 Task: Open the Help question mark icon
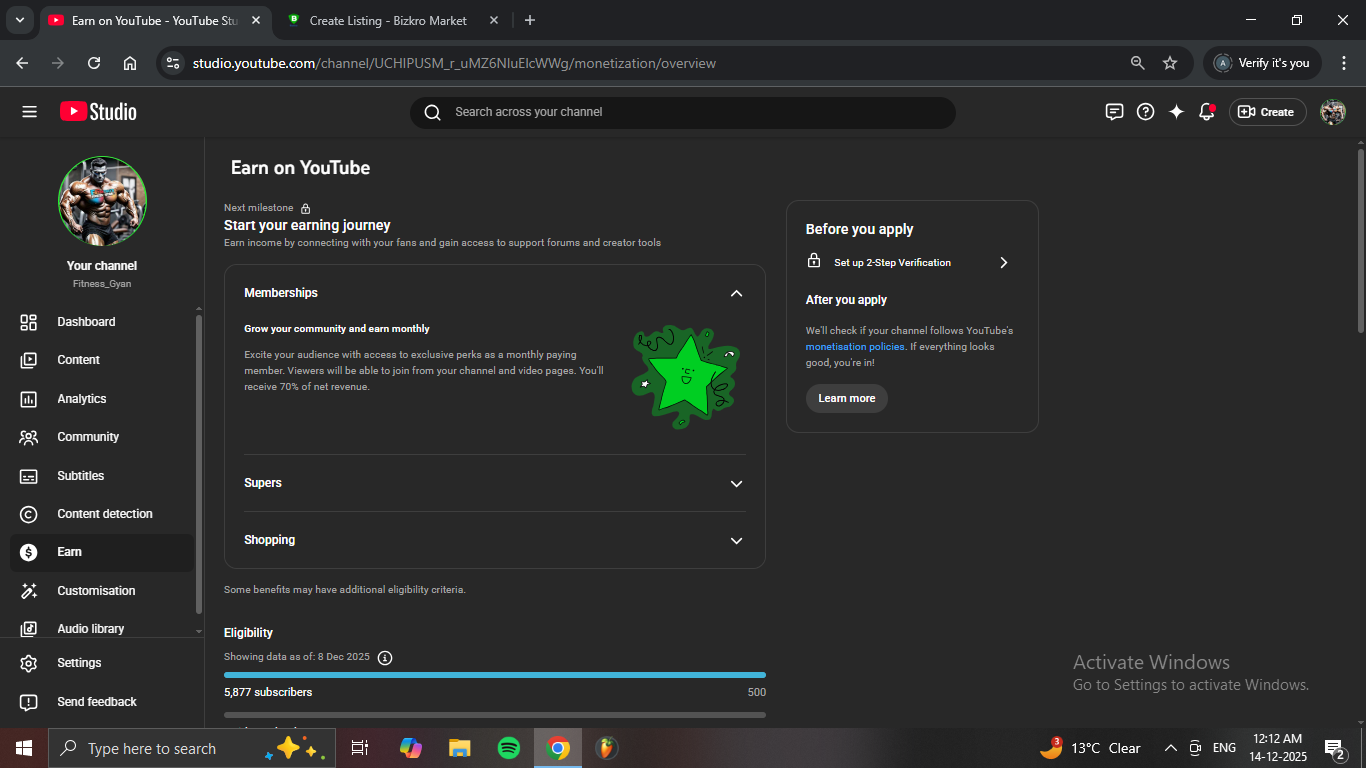click(1146, 112)
